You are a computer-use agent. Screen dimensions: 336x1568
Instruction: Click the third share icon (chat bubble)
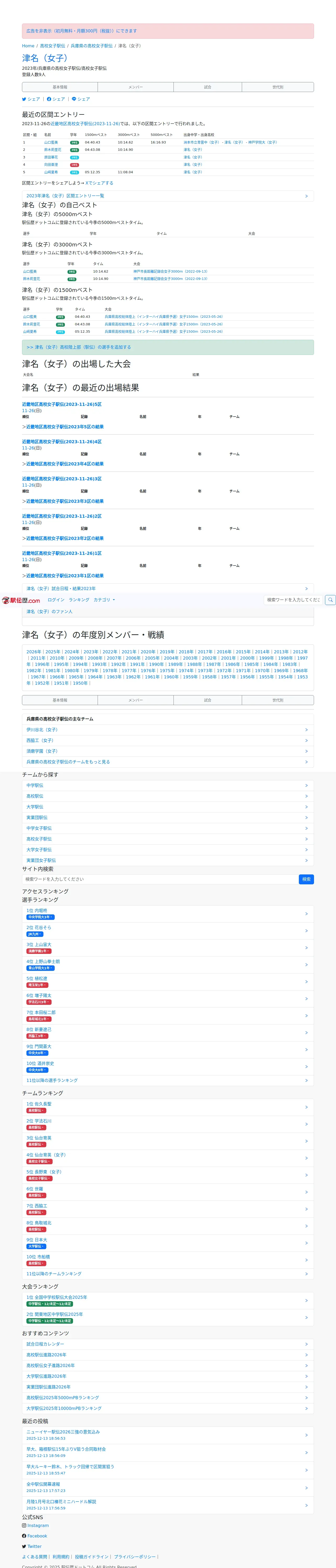pyautogui.click(x=74, y=99)
